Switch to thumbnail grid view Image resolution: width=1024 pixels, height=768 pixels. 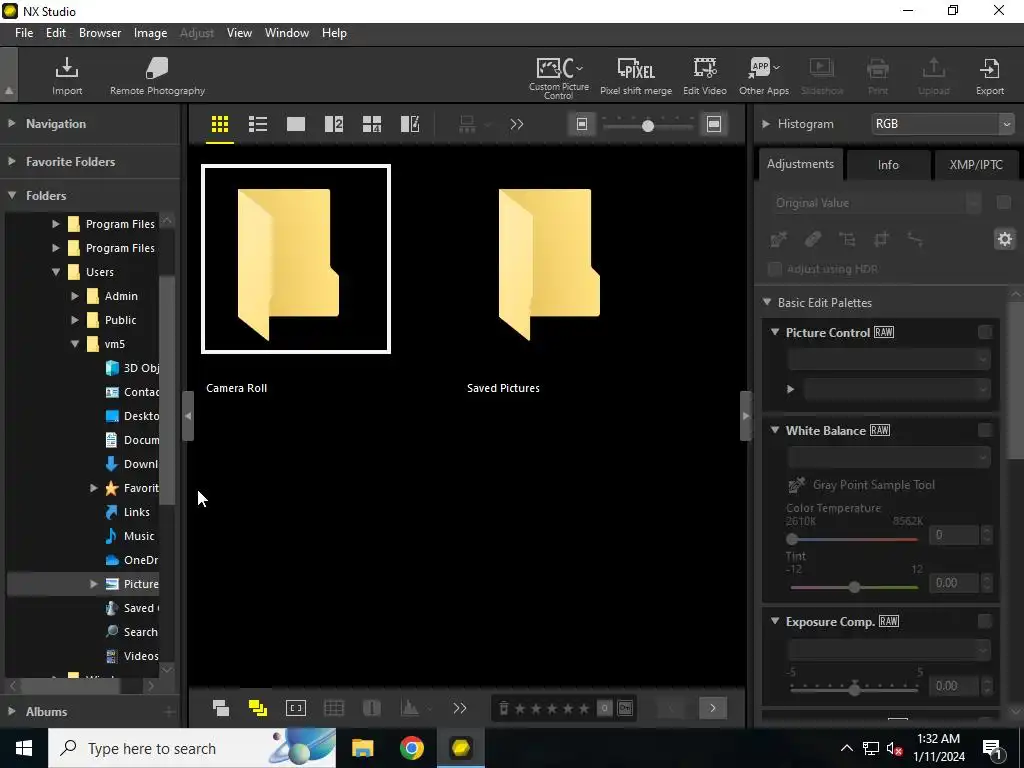220,124
